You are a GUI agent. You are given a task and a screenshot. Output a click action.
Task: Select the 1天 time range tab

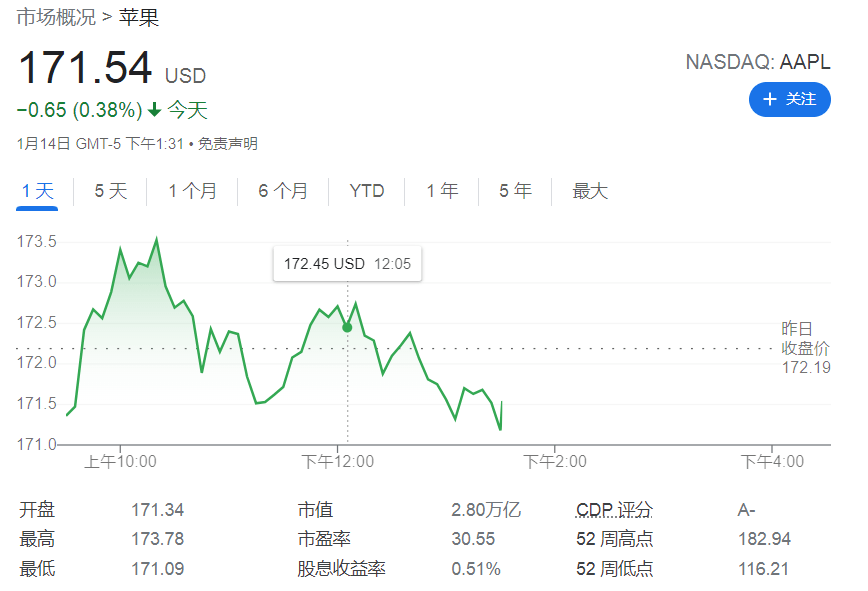(36, 191)
